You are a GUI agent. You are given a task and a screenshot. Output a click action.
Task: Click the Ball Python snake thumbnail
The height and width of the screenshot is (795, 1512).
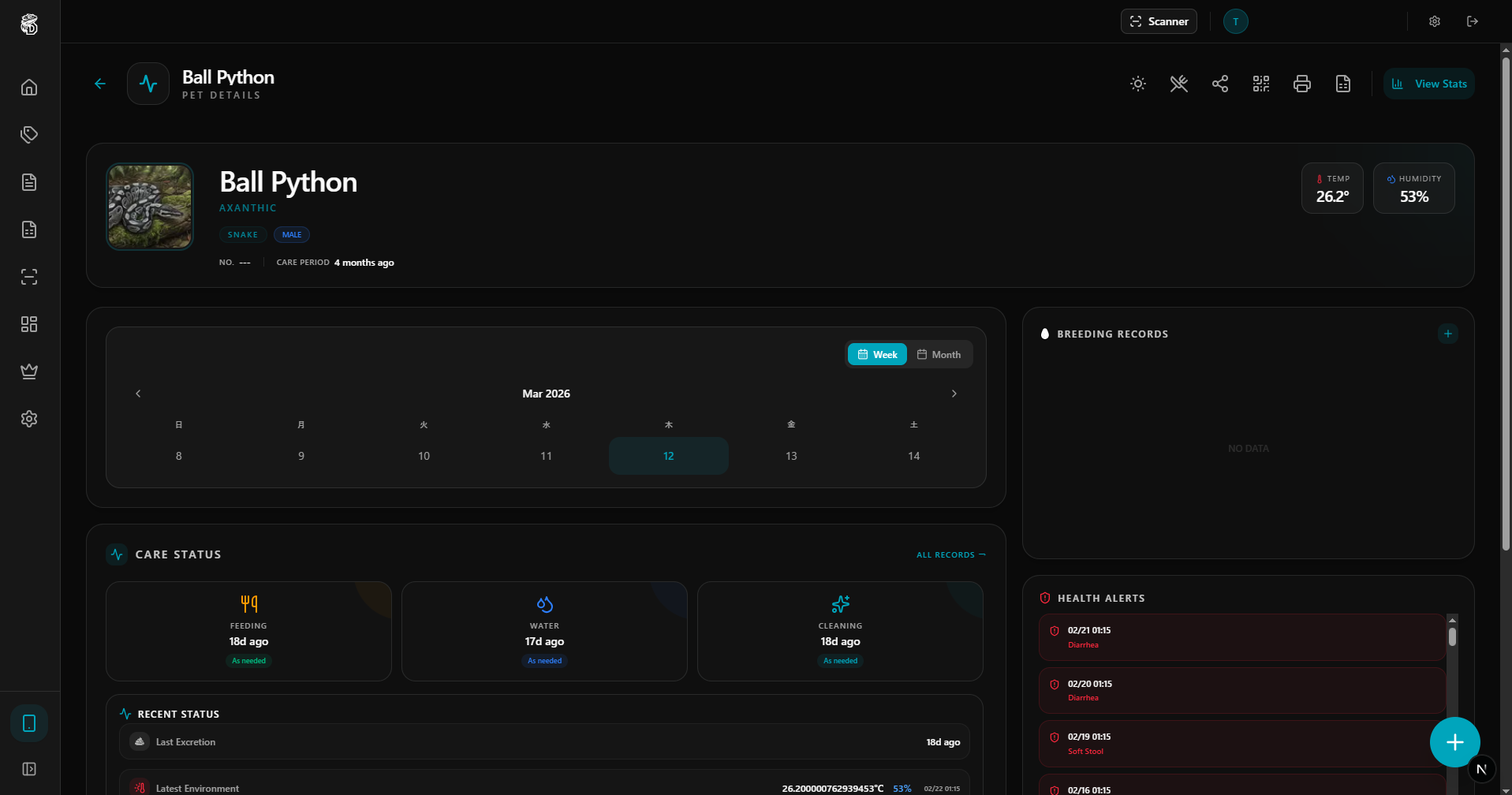click(150, 207)
